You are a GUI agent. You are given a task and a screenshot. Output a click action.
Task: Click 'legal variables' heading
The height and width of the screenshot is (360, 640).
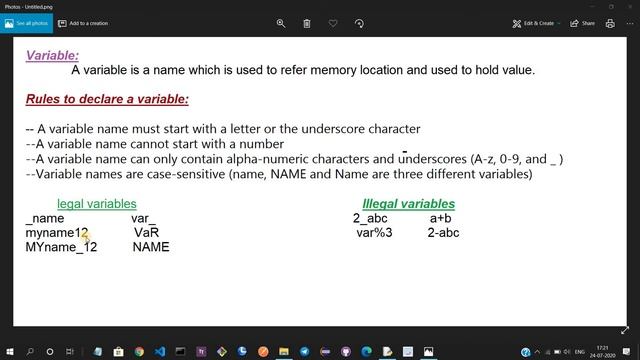point(97,203)
